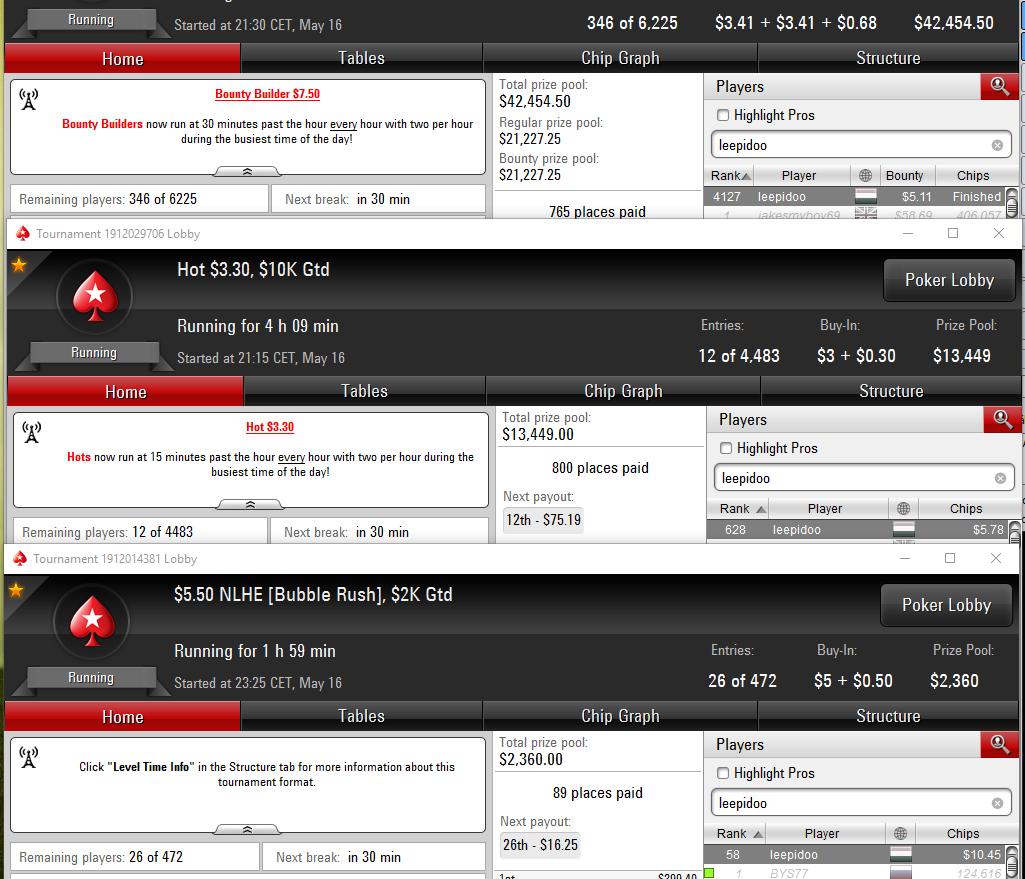This screenshot has height=879, width=1025.
Task: Open Chip Graph tab in Bubble Rush lobby
Action: [620, 716]
